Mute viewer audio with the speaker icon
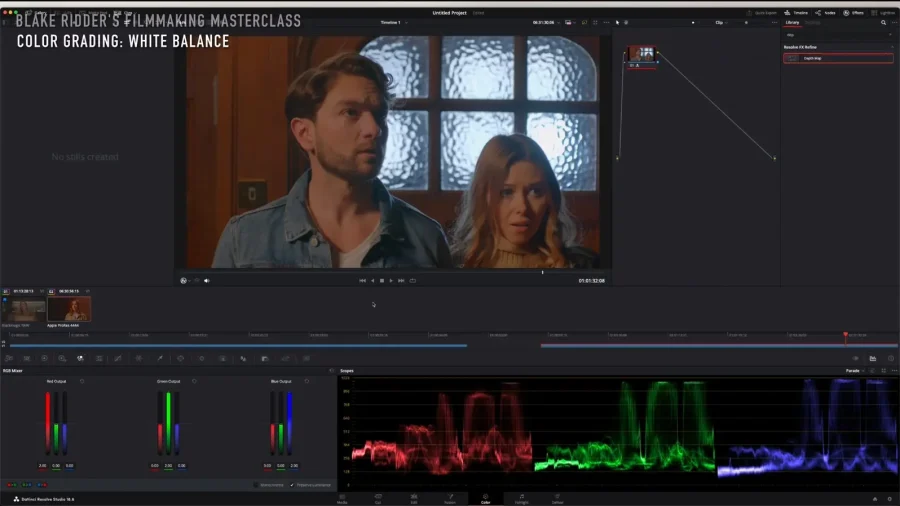Screen dimensions: 900x506 207,281
